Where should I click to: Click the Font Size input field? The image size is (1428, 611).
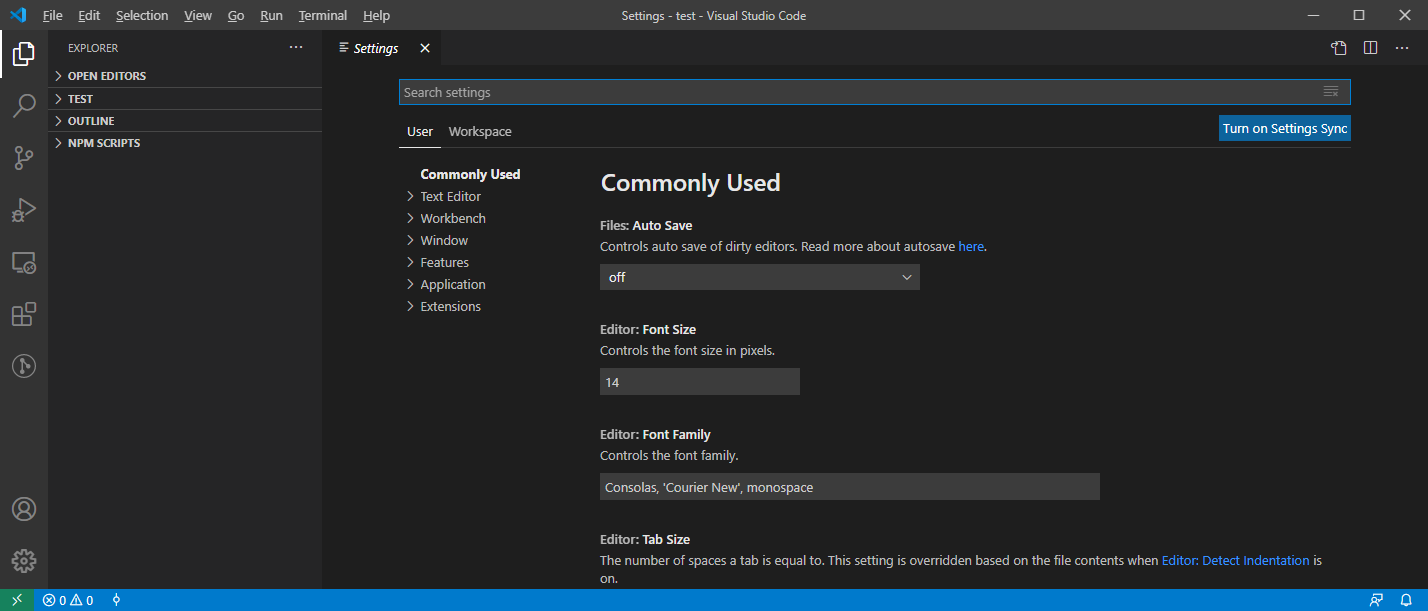pos(700,382)
